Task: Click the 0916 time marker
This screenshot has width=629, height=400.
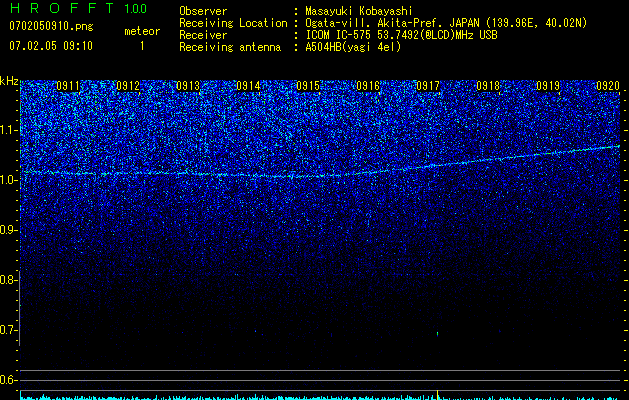Action: click(368, 86)
